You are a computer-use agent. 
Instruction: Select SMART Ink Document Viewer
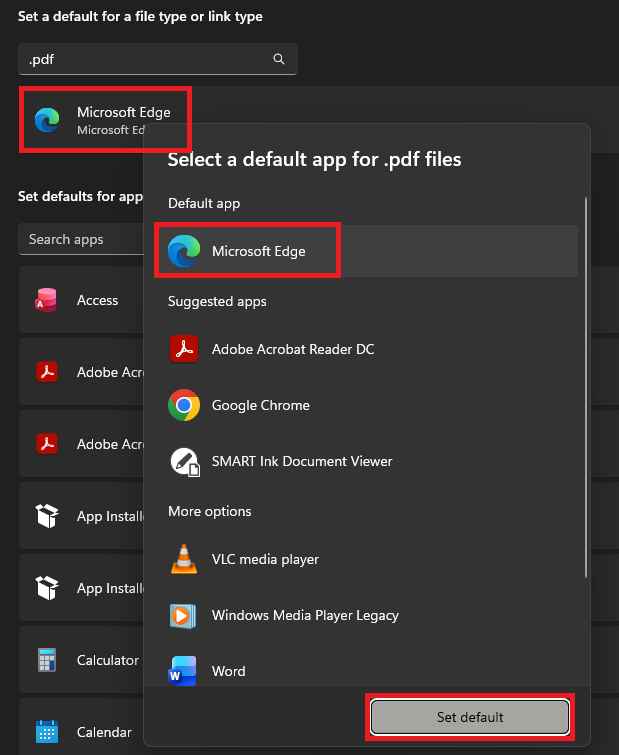click(366, 461)
